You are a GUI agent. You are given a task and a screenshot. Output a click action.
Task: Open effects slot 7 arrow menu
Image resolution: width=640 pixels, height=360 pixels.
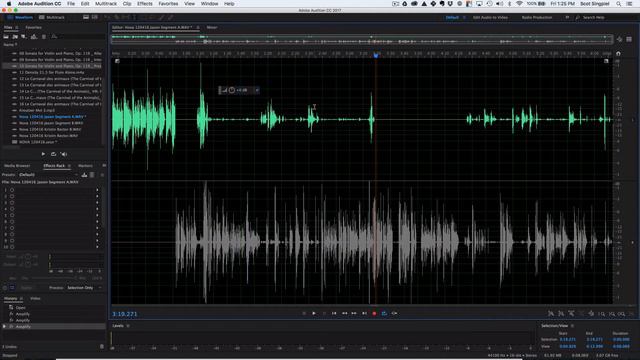[97, 228]
